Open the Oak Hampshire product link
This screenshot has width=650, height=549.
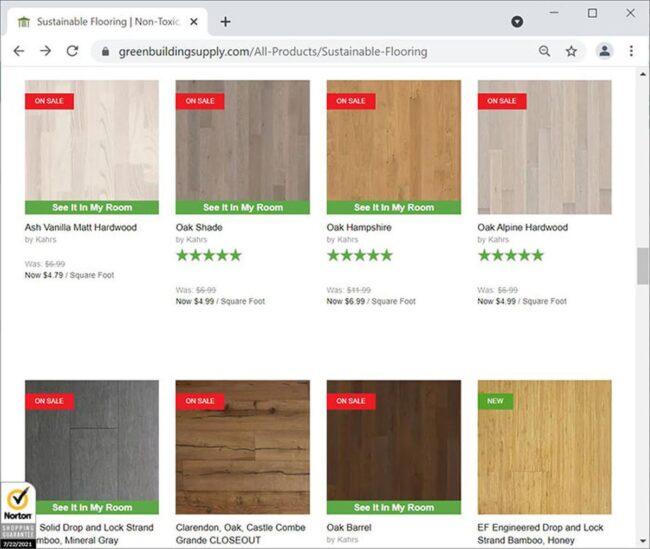click(x=359, y=227)
